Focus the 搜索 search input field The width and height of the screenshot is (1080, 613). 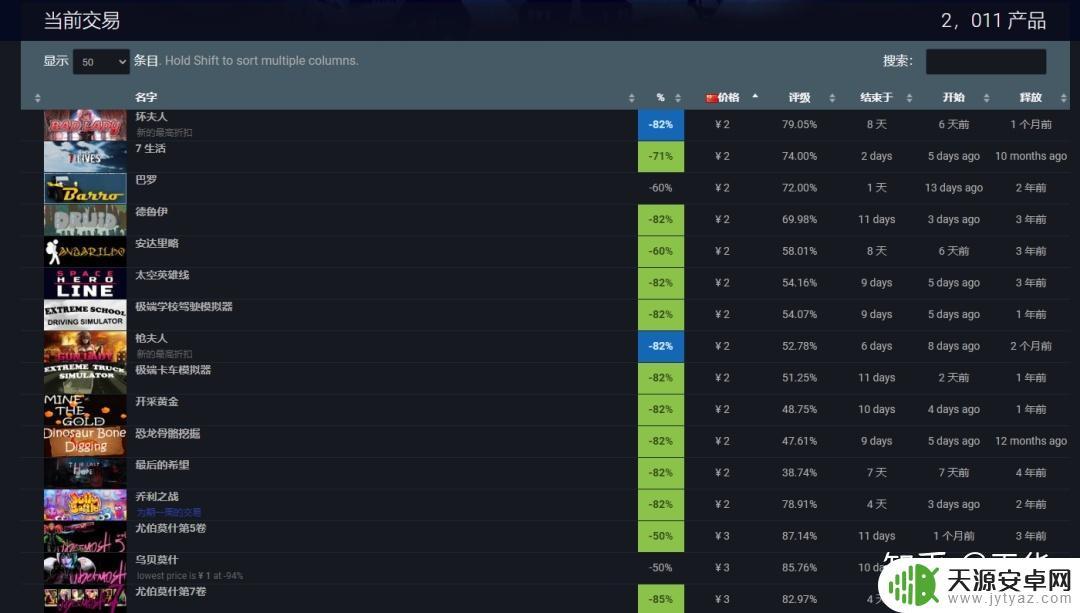tap(986, 61)
